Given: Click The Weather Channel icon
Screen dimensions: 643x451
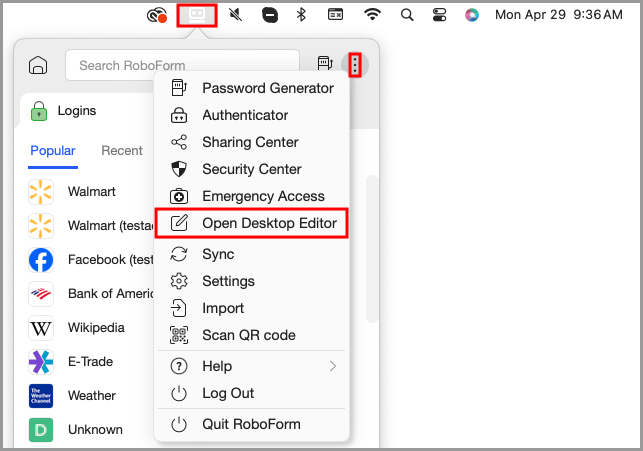Looking at the screenshot, I should point(41,396).
